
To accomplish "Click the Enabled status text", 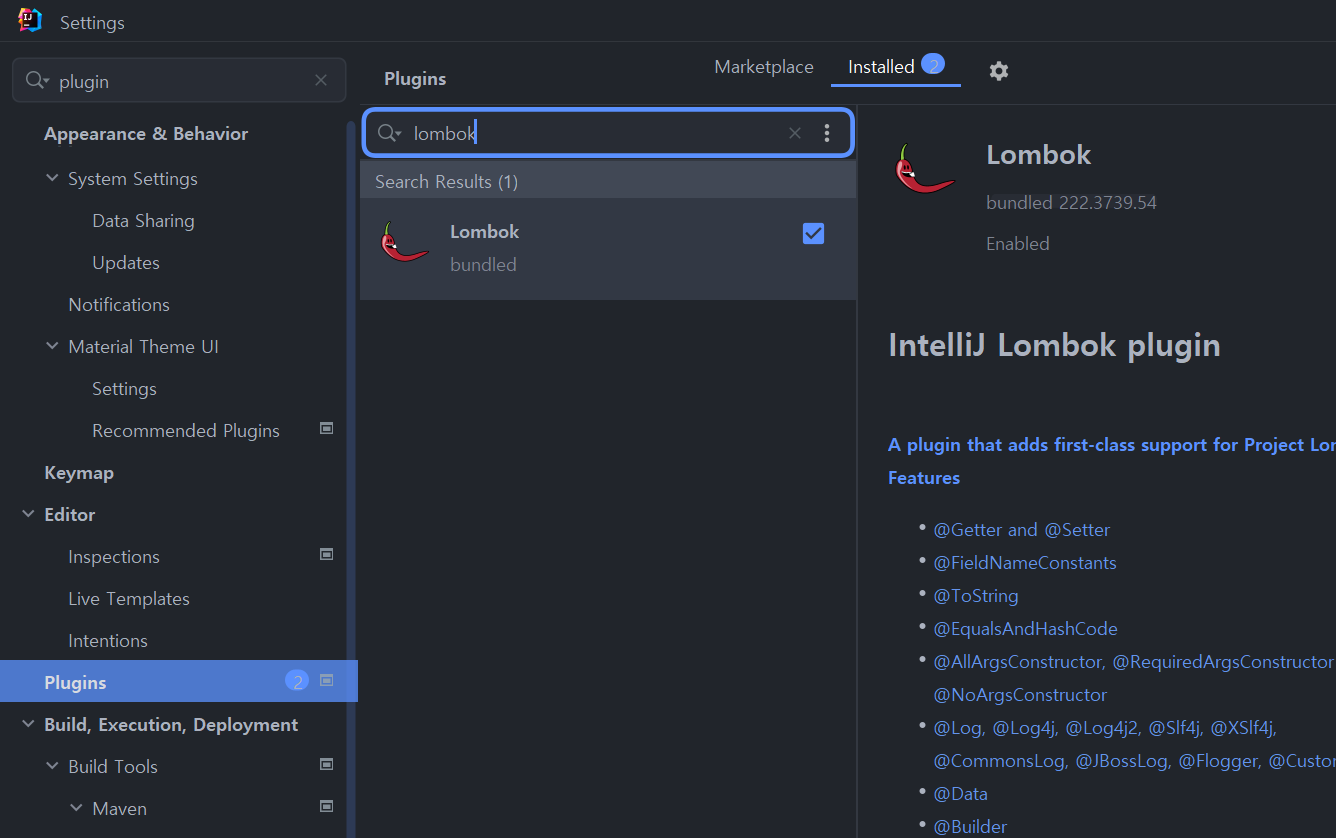I will pyautogui.click(x=1018, y=244).
